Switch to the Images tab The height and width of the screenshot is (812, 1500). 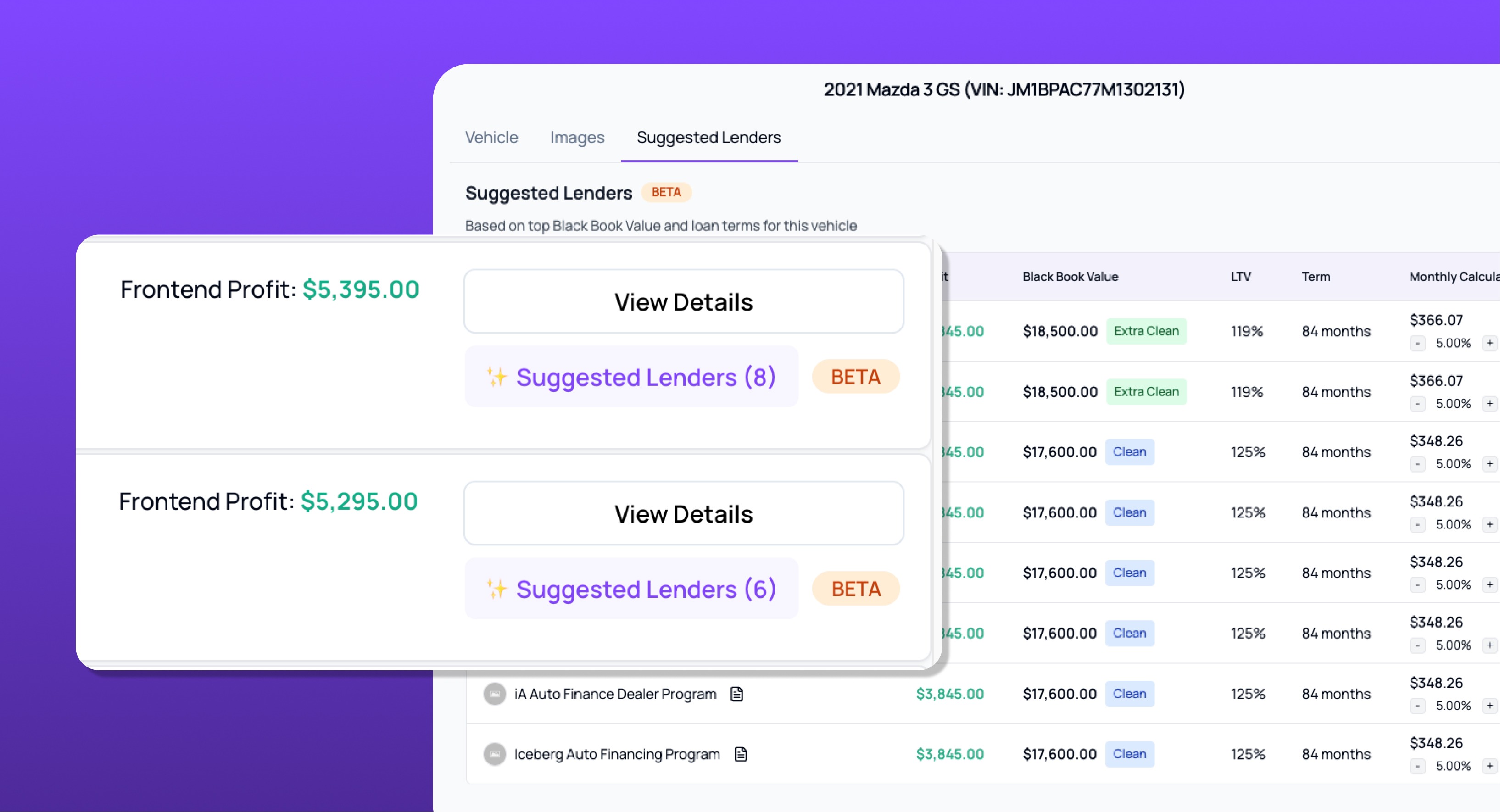577,137
